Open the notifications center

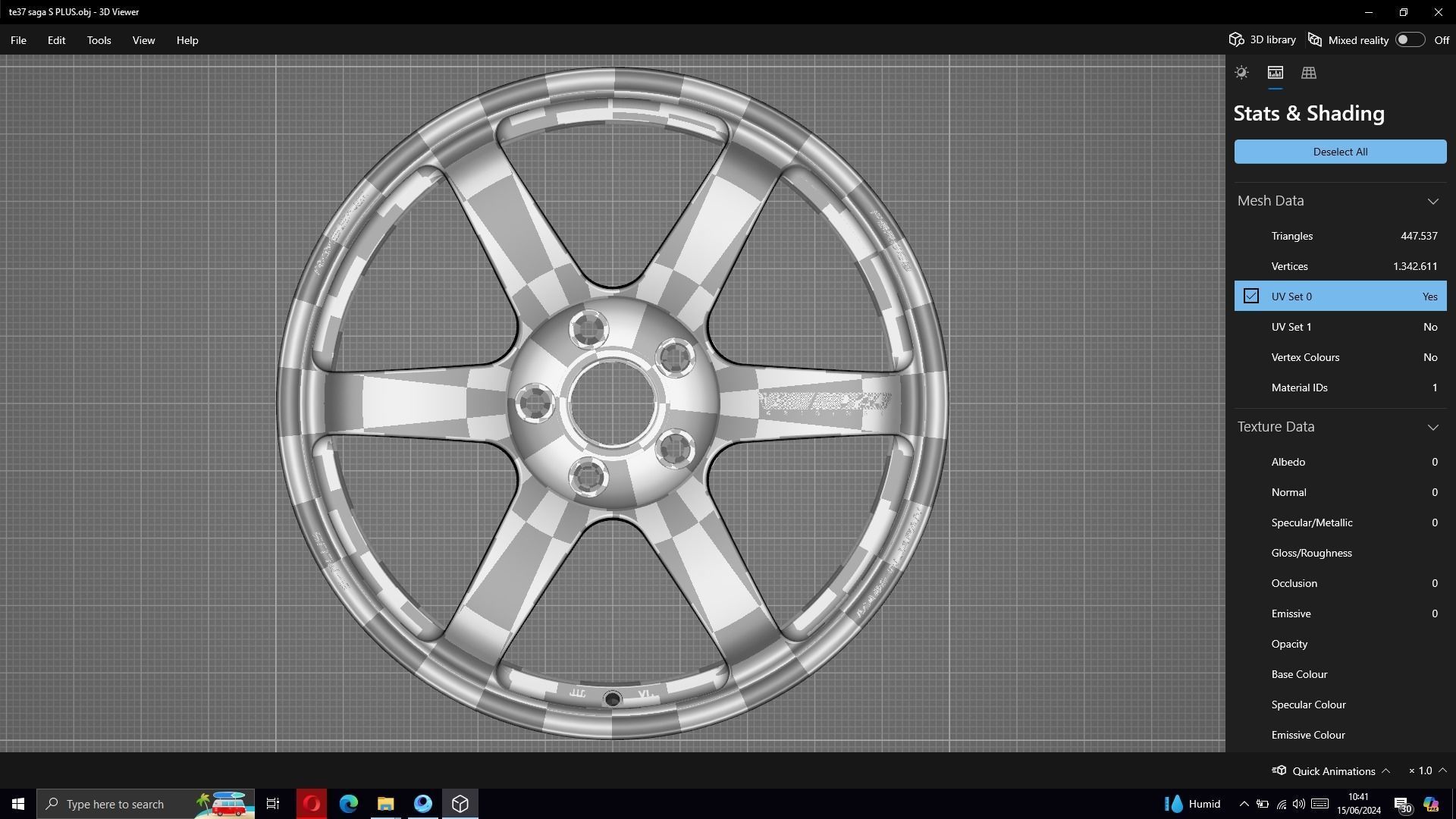(1403, 805)
